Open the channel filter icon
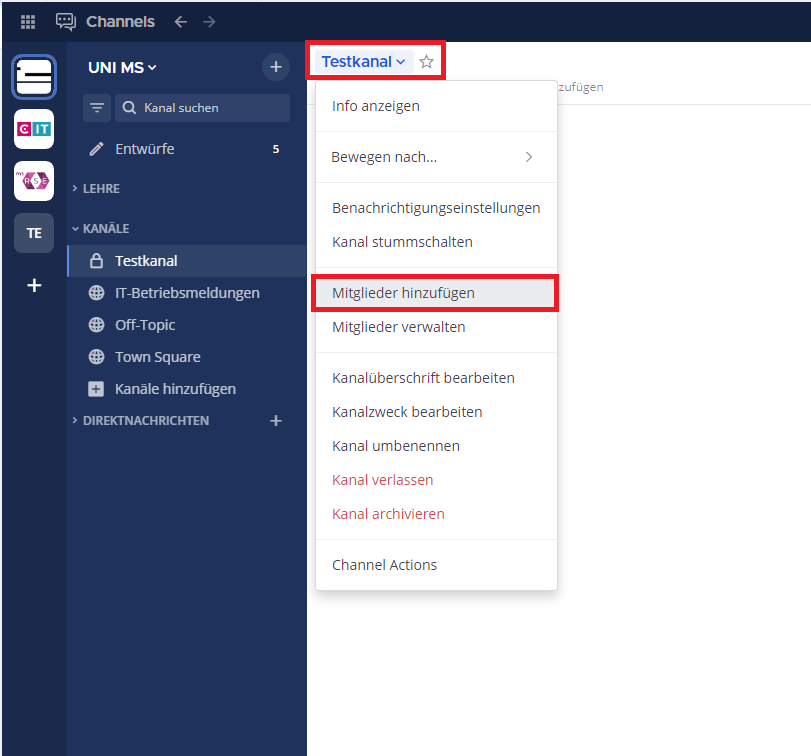 [x=97, y=108]
